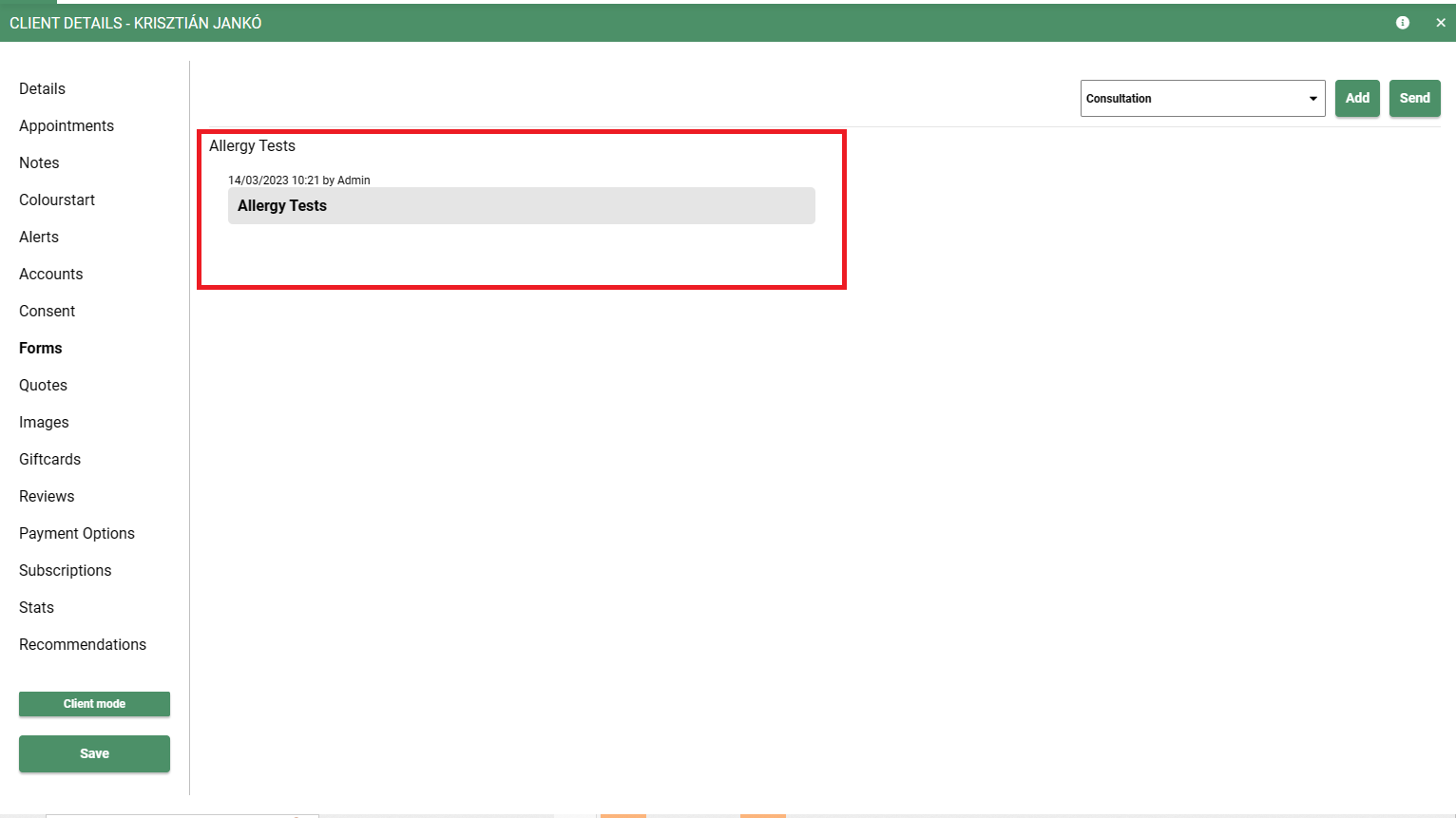Image resolution: width=1456 pixels, height=818 pixels.
Task: Open the Allergy Tests form entry
Action: pos(521,206)
